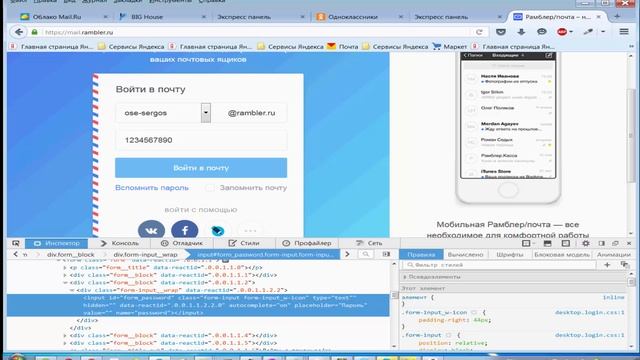The image size is (640, 360).
Task: Click the blue Войти в почту button
Action: tap(201, 168)
